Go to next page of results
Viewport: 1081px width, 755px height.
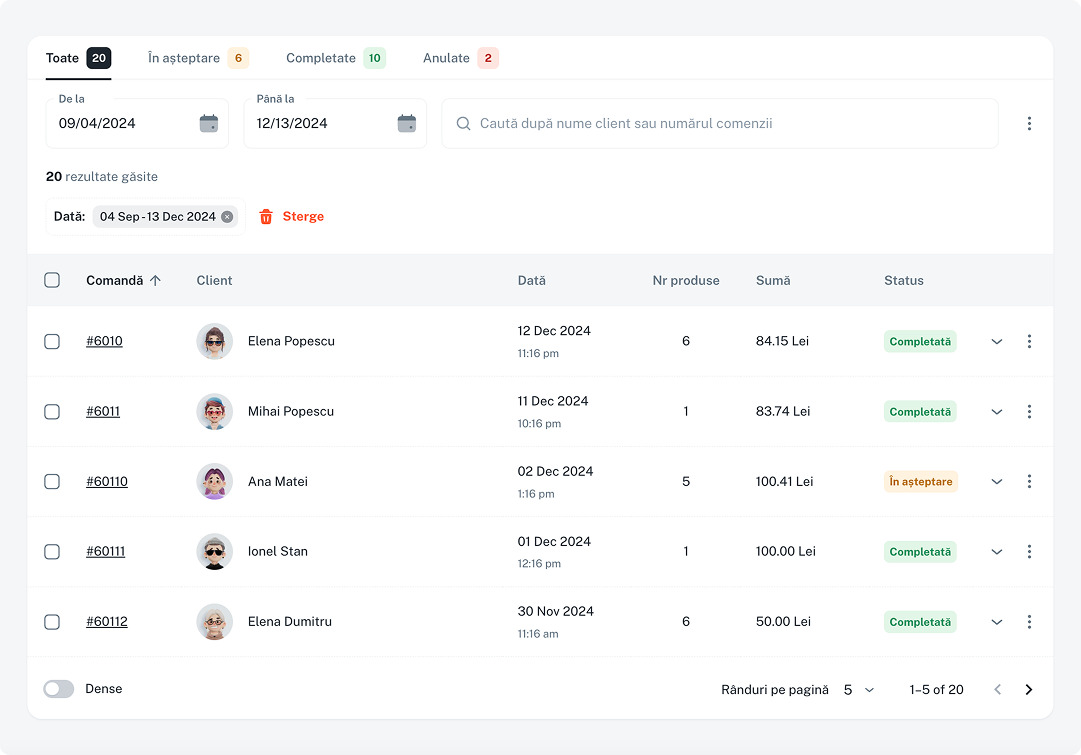[x=1029, y=689]
